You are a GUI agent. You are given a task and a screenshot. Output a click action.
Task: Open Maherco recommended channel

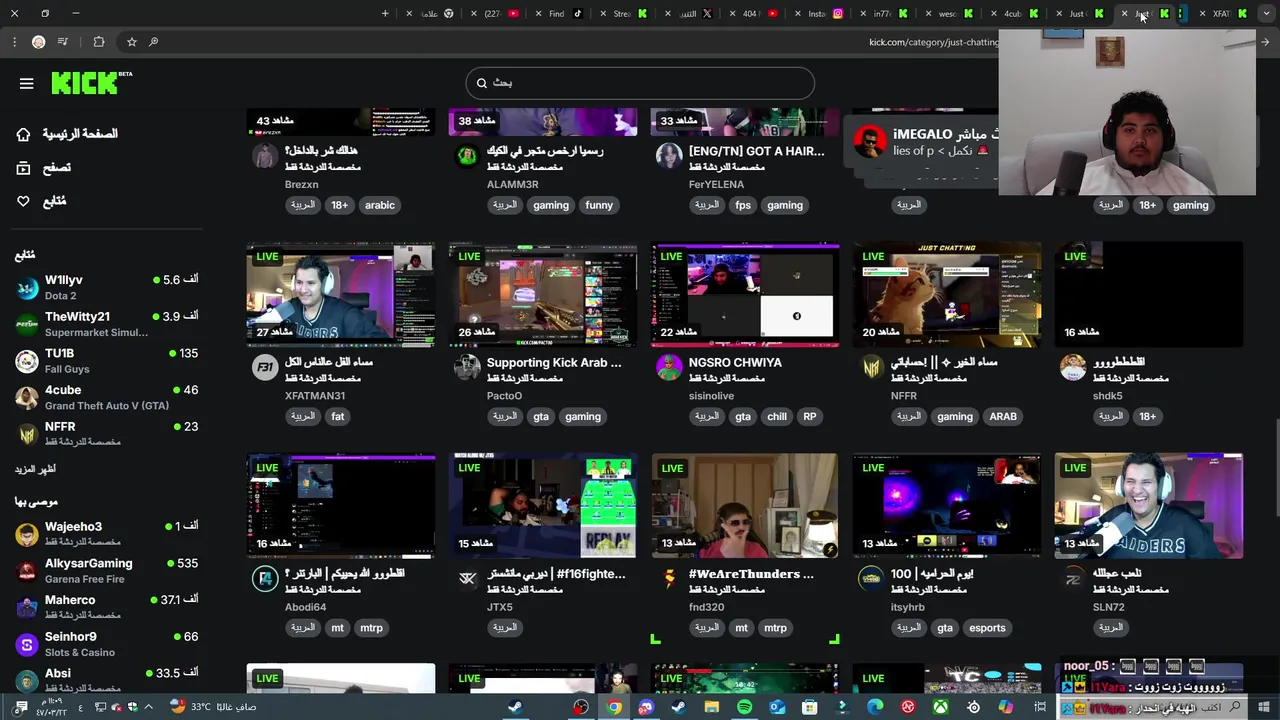(106, 606)
